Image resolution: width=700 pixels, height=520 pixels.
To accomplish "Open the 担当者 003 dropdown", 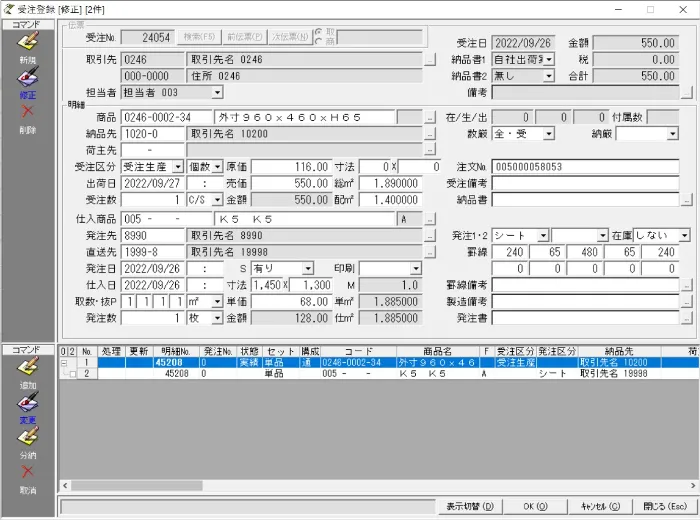I will (x=217, y=92).
